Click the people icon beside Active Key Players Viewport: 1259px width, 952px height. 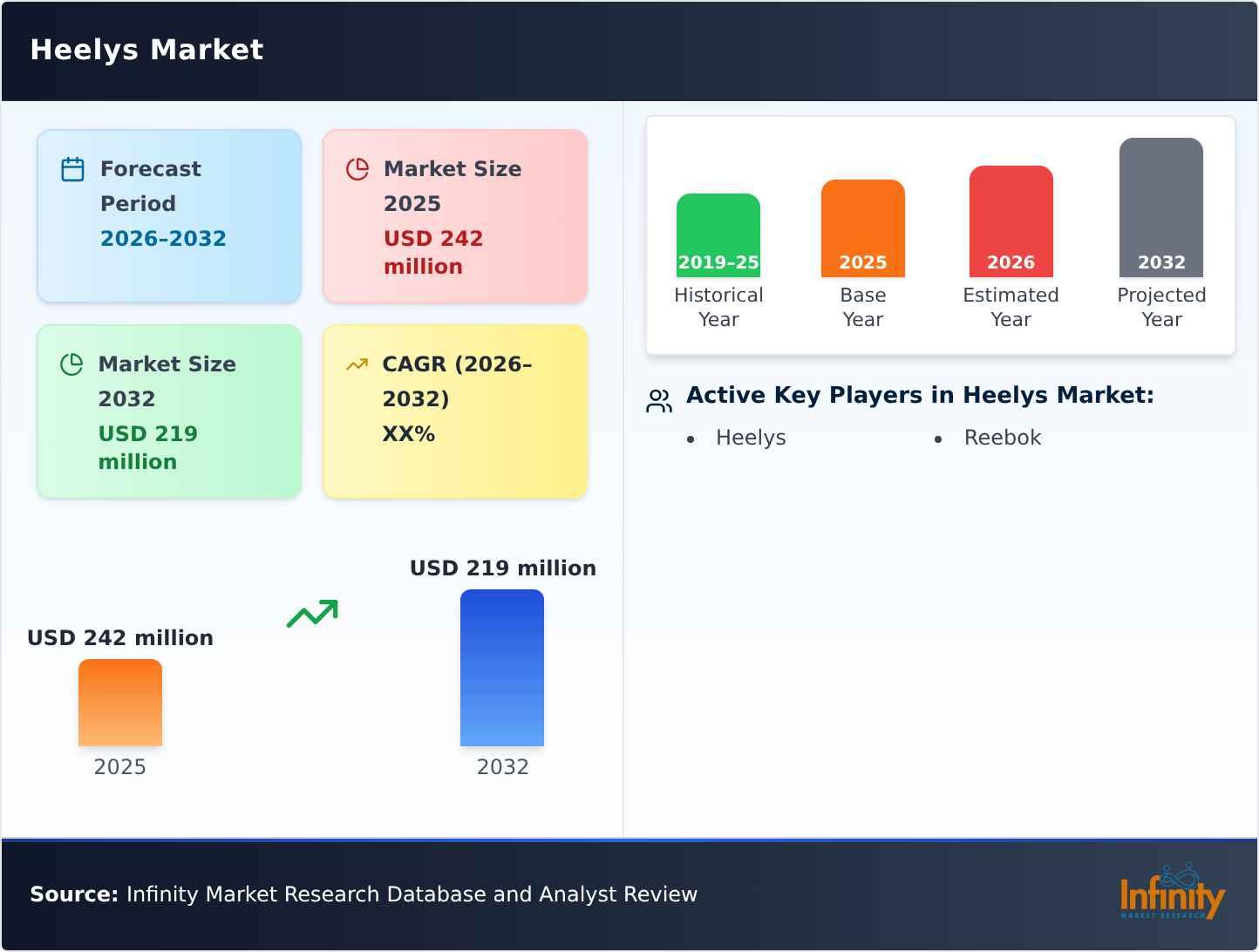point(659,401)
